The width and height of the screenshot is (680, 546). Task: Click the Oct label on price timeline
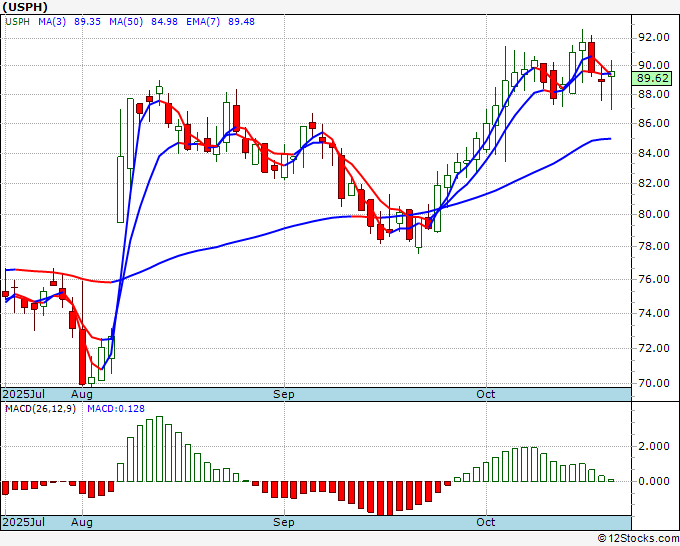[x=485, y=394]
